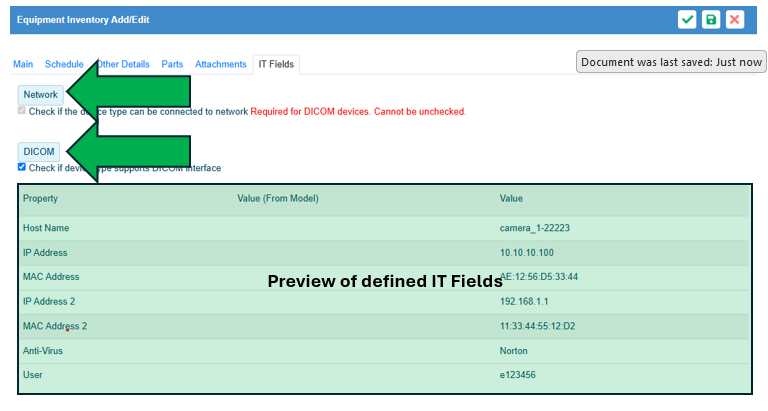This screenshot has width=768, height=411.
Task: Go to the Other Details tab
Action: 123,64
